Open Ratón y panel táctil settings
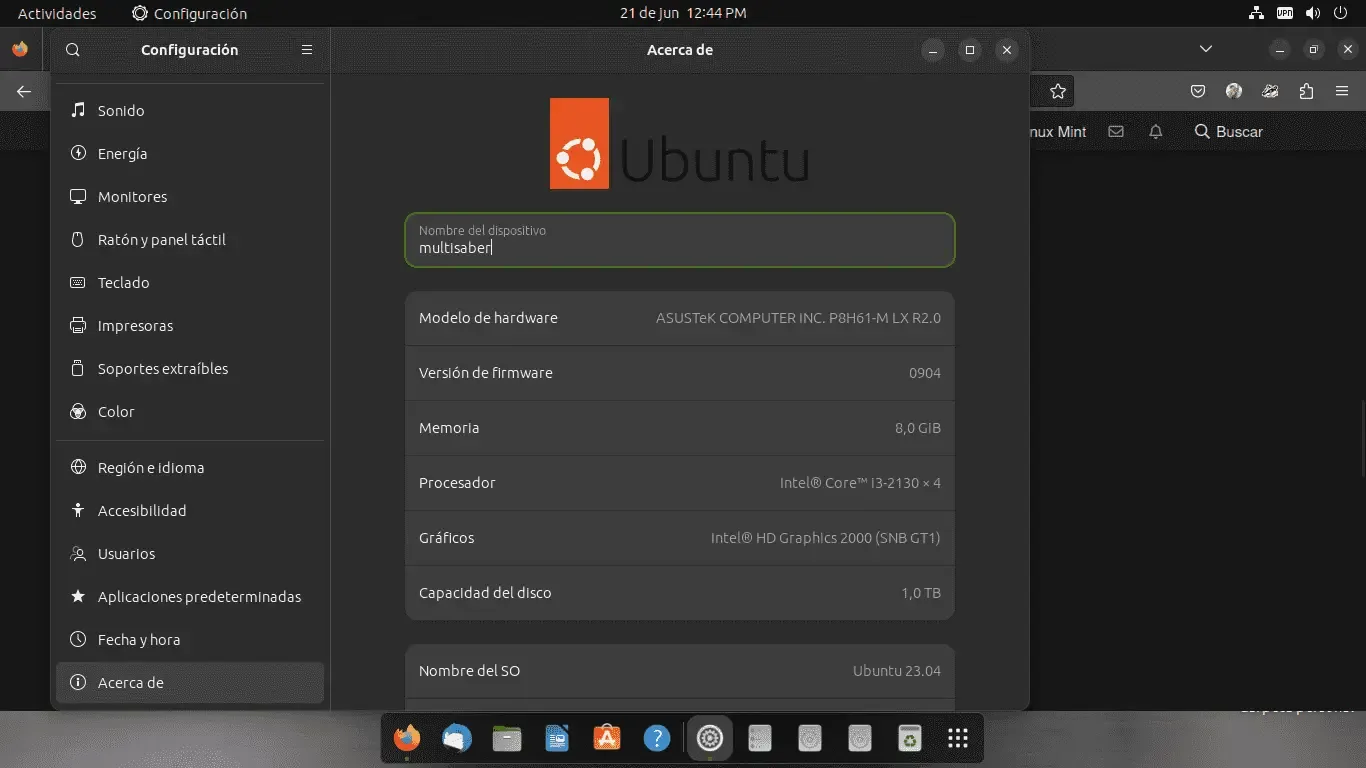This screenshot has width=1366, height=768. [190, 240]
